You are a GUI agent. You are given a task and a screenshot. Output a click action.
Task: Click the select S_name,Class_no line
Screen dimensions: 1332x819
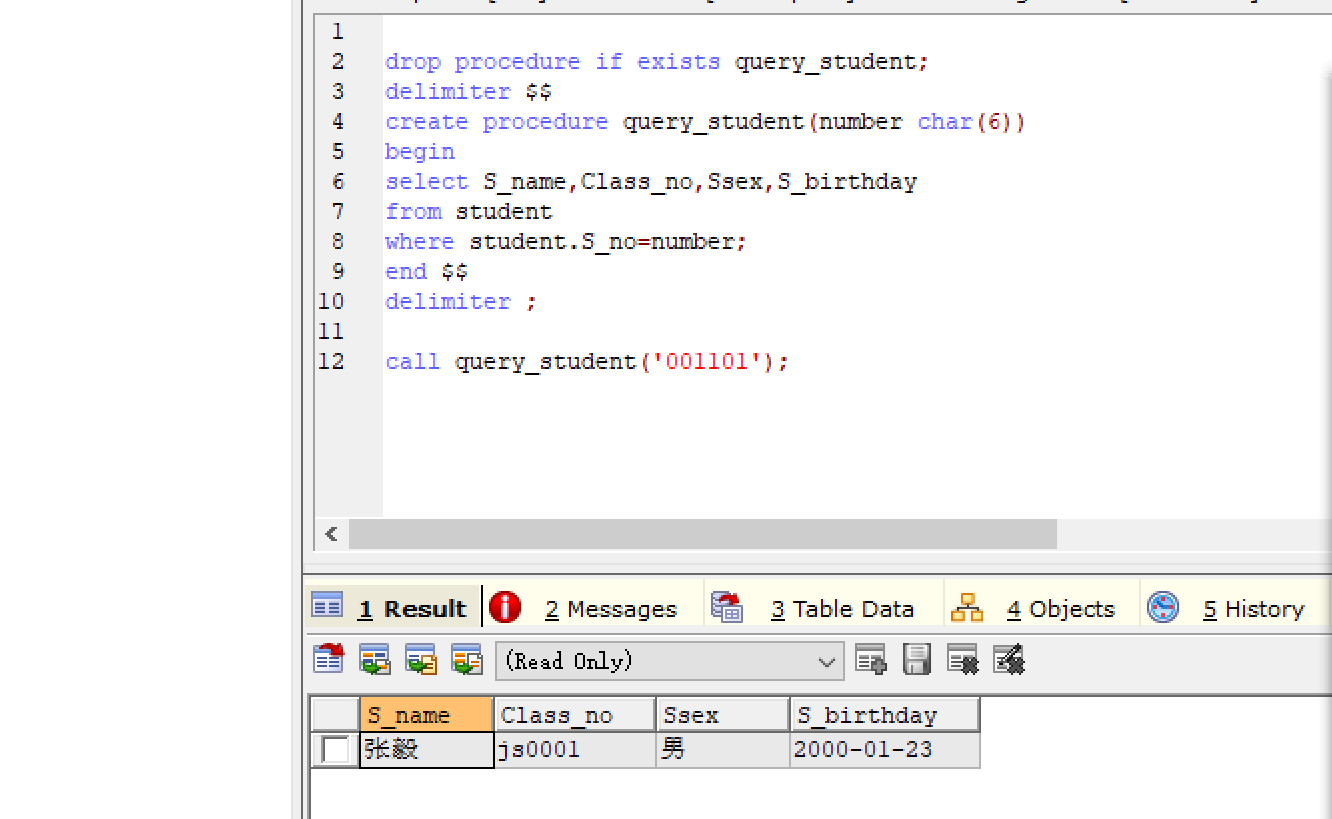pos(651,182)
